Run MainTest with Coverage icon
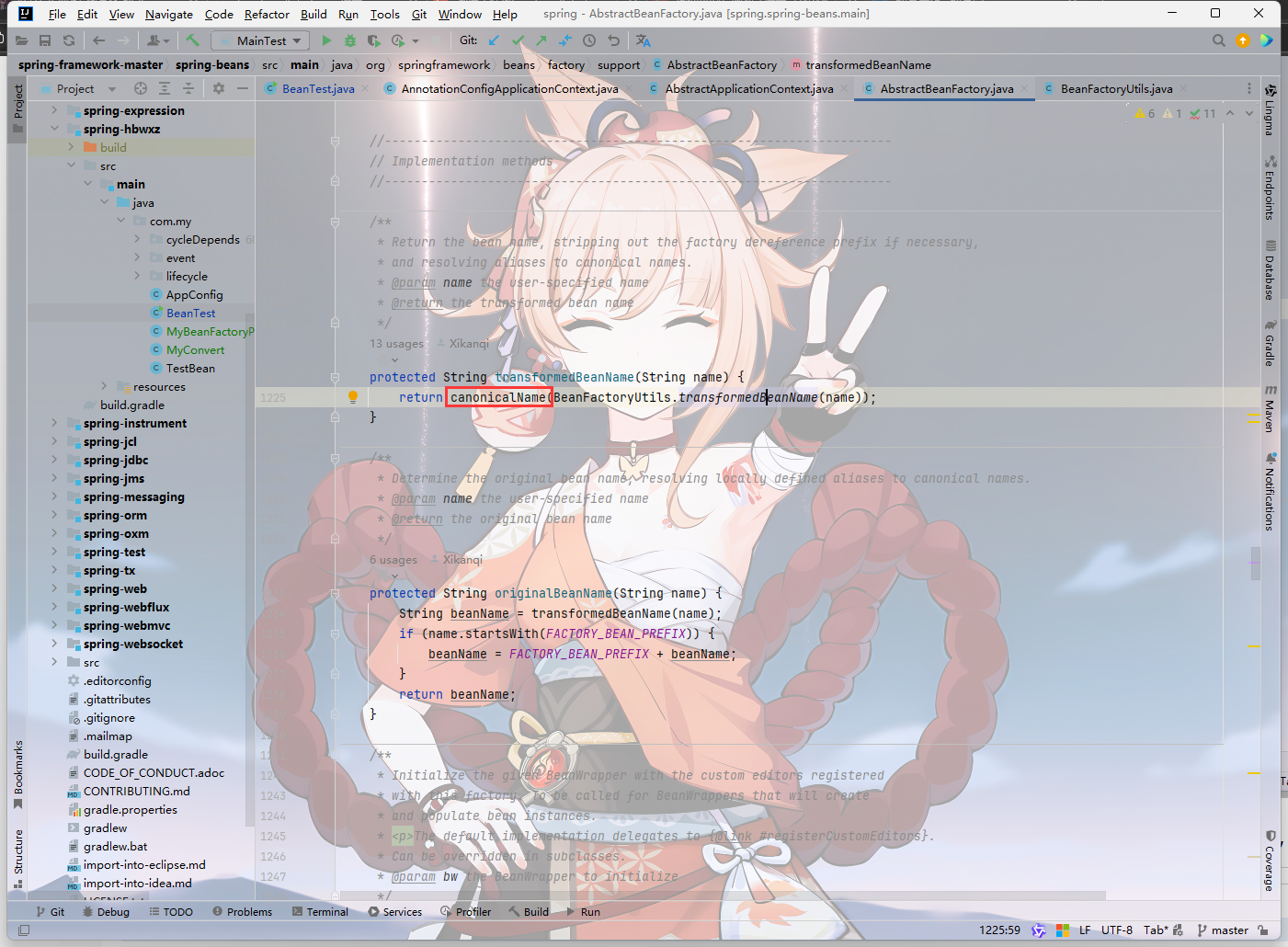Image resolution: width=1288 pixels, height=947 pixels. pos(373,40)
